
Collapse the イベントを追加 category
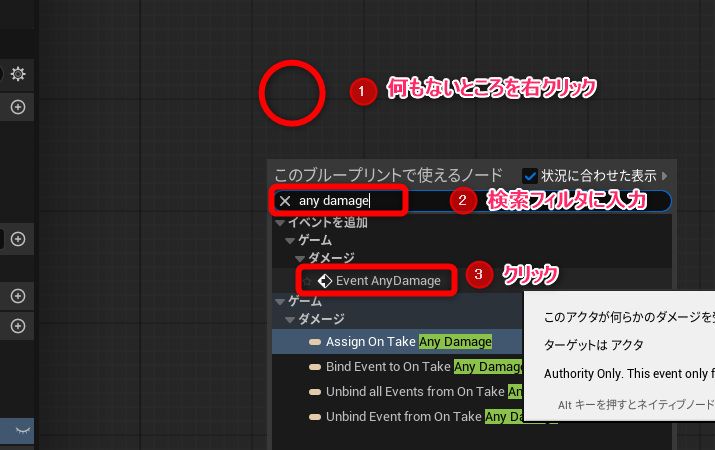pyautogui.click(x=281, y=222)
